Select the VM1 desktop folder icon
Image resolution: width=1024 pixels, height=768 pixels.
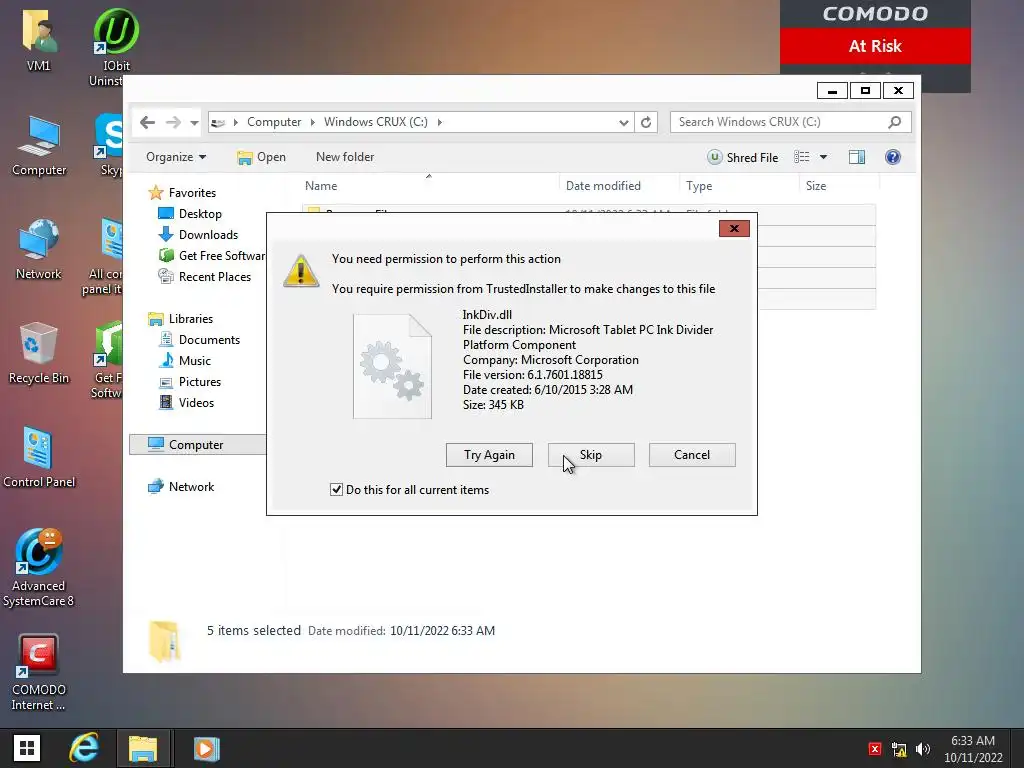[39, 39]
